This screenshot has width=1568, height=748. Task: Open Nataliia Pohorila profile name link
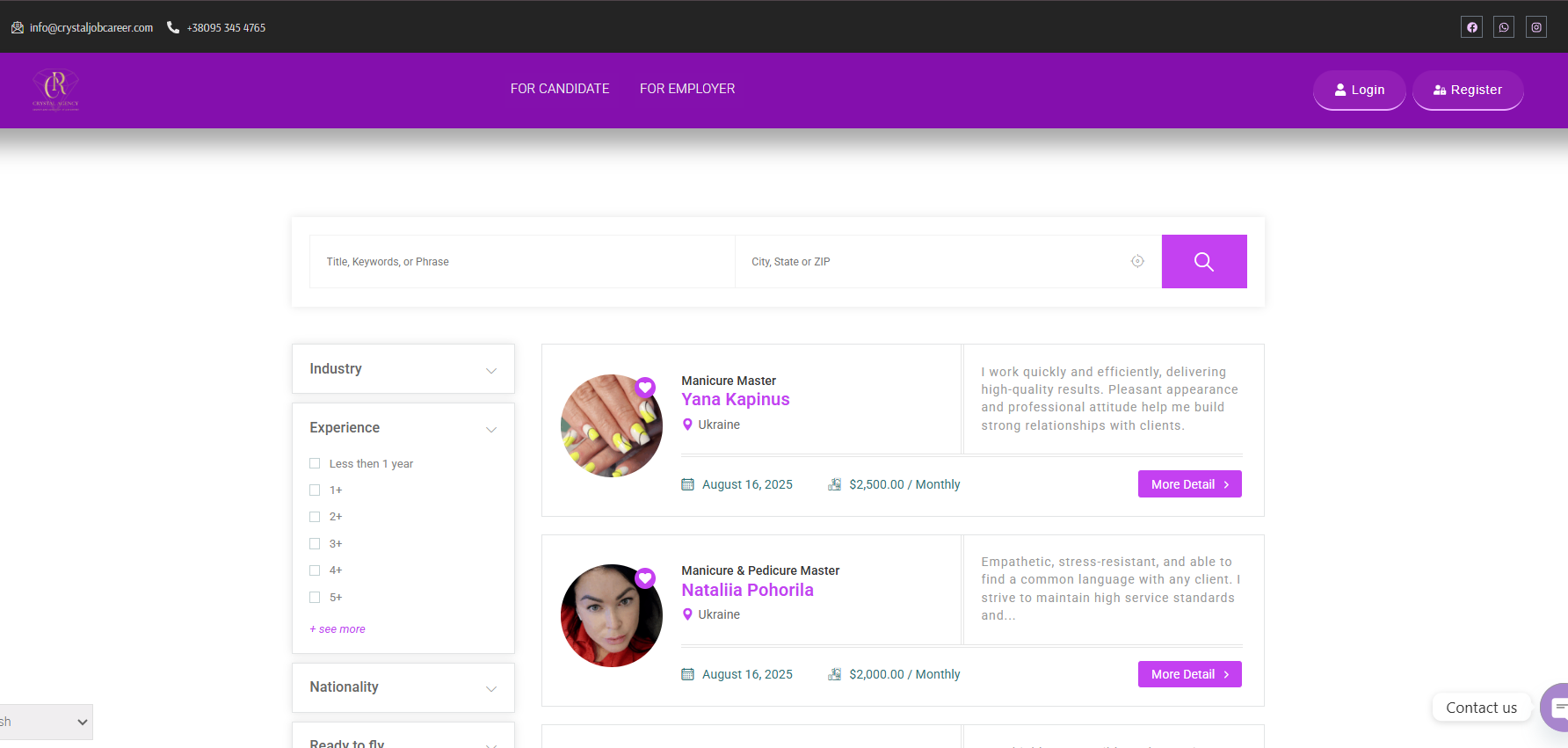pos(748,590)
